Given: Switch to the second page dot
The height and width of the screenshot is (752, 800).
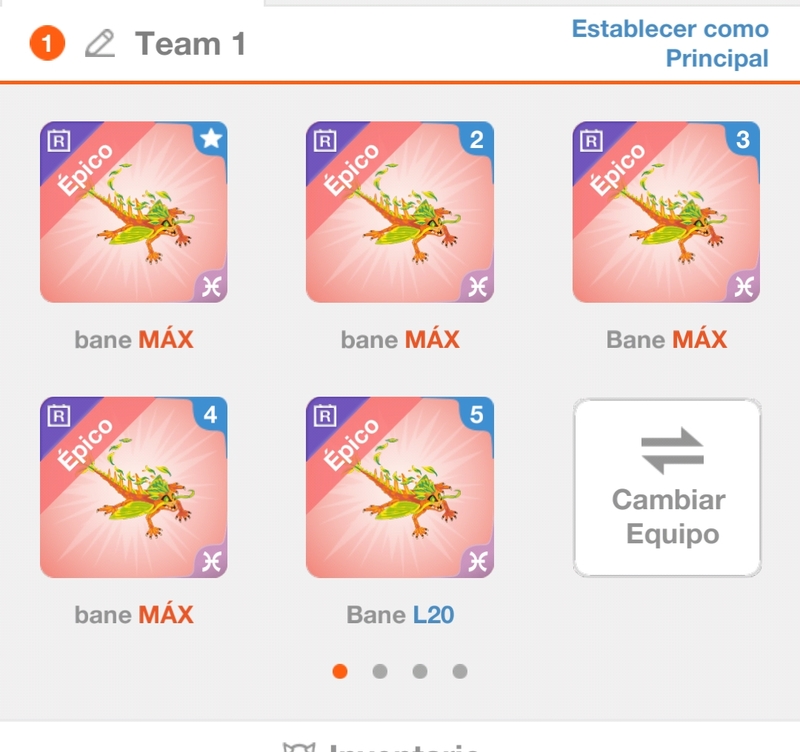Looking at the screenshot, I should [x=380, y=671].
